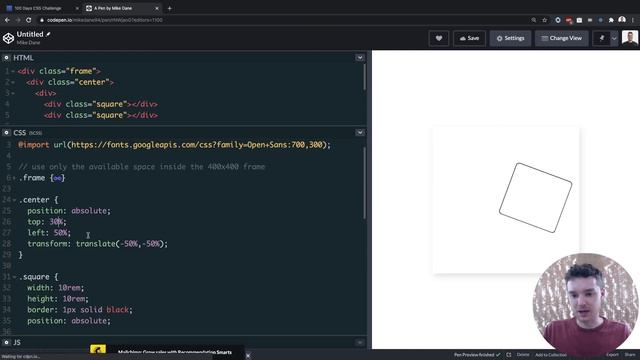Click the 'height: 10rem' line

tap(58, 299)
